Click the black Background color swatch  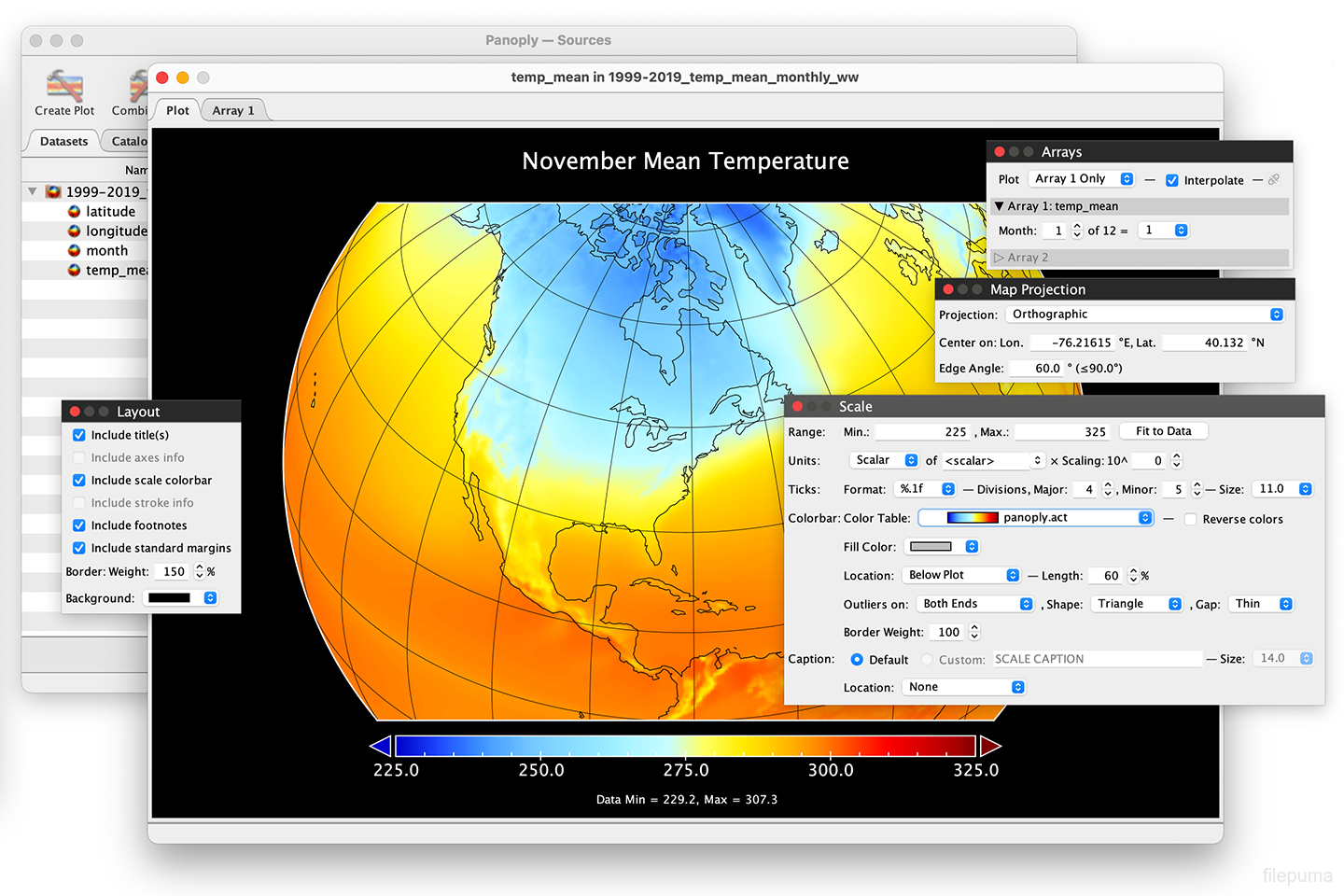[x=169, y=598]
